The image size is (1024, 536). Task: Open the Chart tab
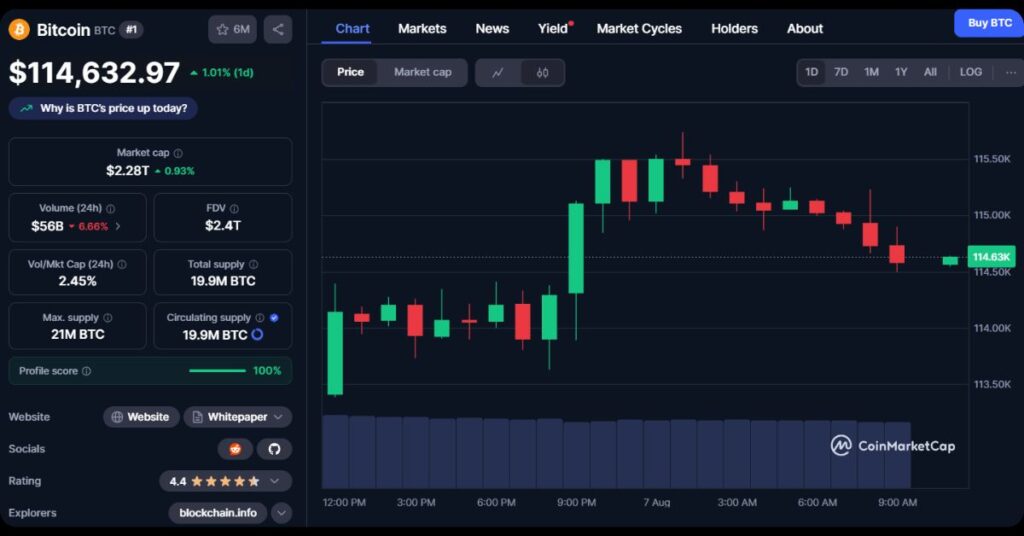(353, 29)
